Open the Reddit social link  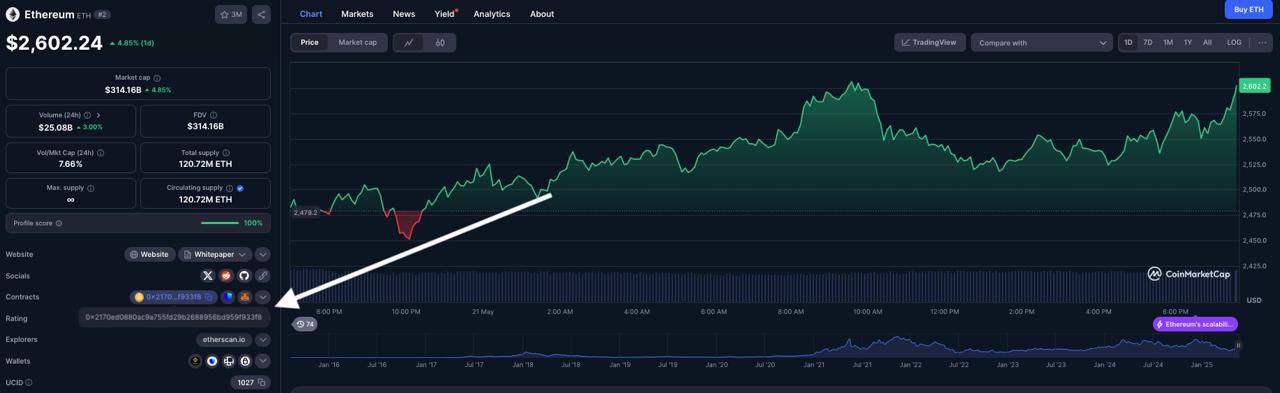[x=226, y=276]
